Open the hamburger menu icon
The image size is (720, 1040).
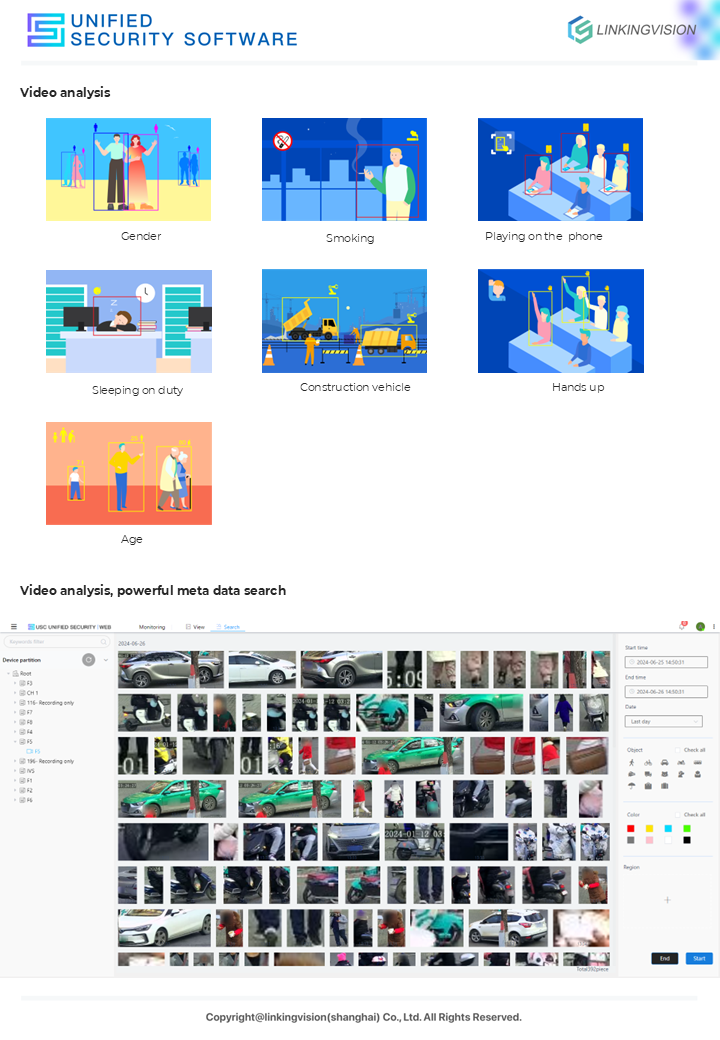pos(13,627)
